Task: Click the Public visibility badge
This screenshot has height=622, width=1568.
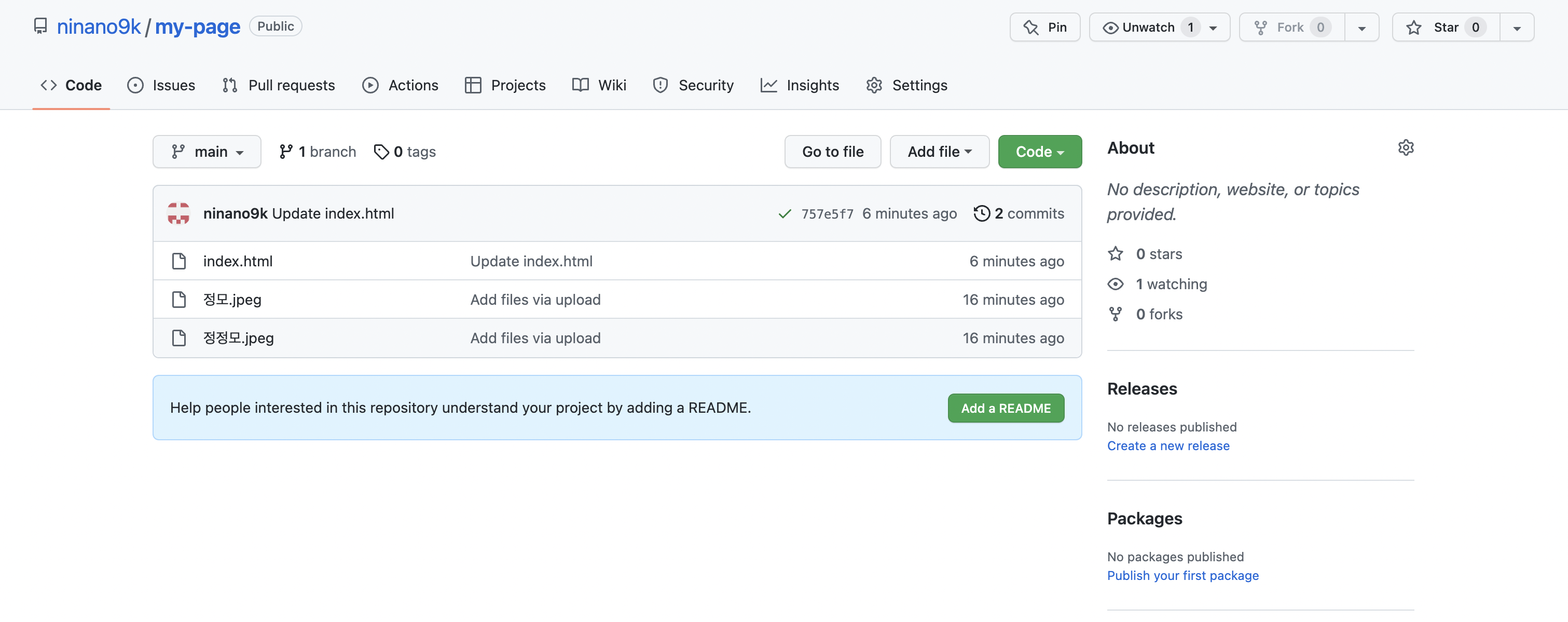Action: (x=276, y=26)
